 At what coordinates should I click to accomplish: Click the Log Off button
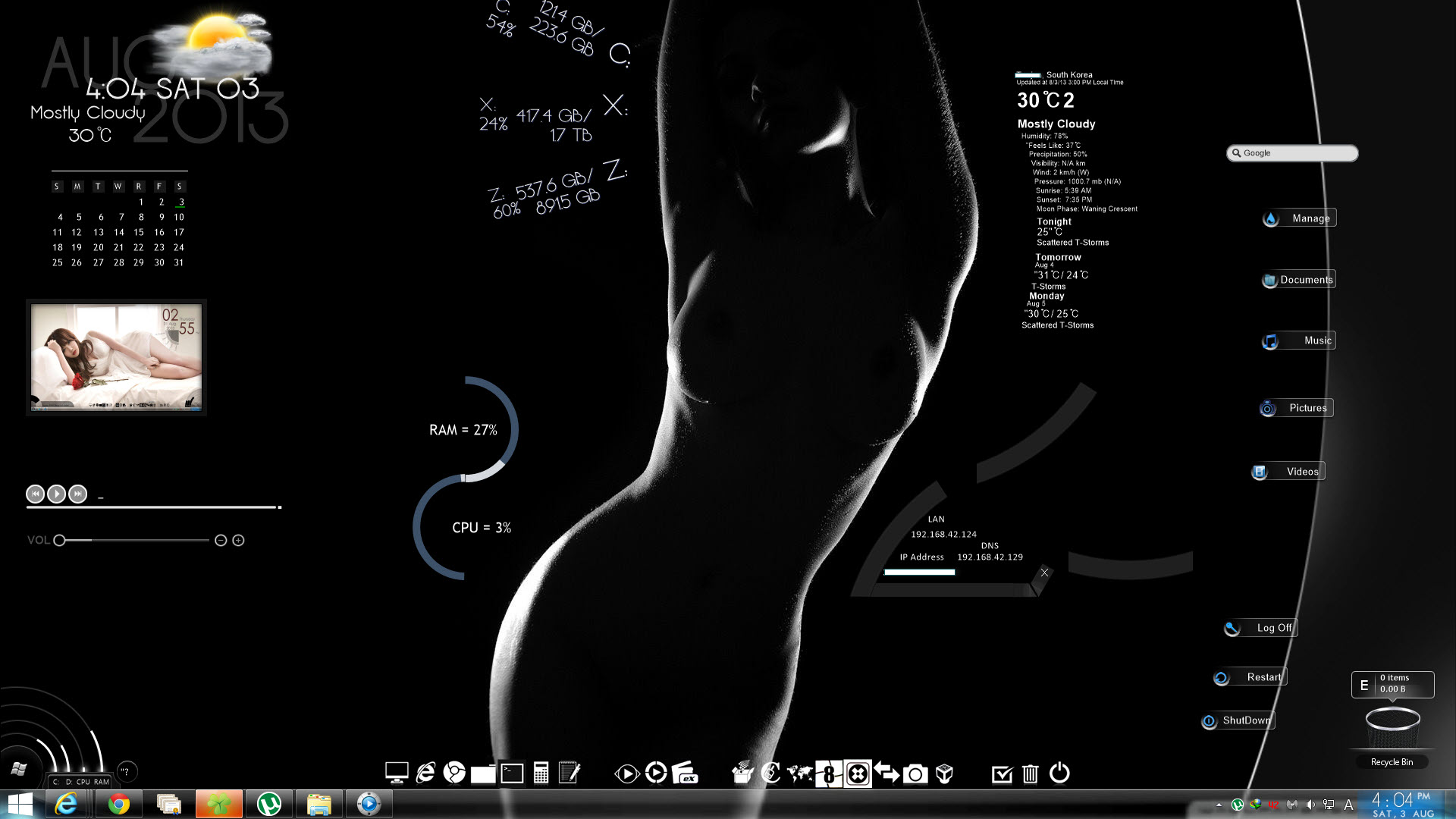coord(1260,628)
